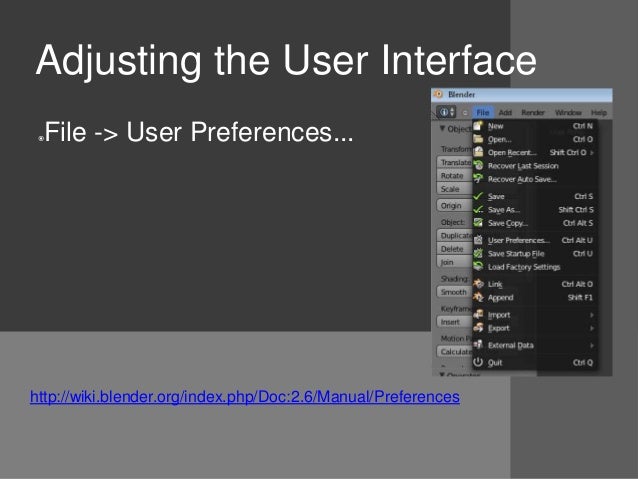Viewport: 638px width, 479px height.
Task: Select Append menu entry text
Action: pos(500,298)
